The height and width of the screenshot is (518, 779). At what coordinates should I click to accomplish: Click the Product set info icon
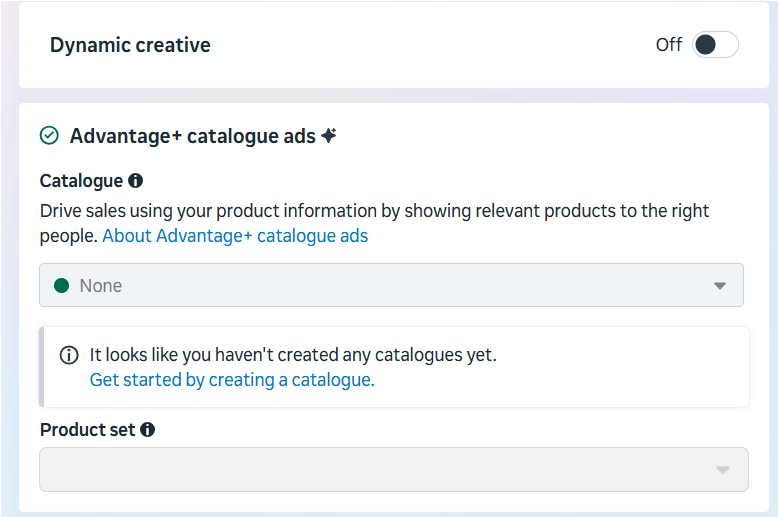[148, 430]
